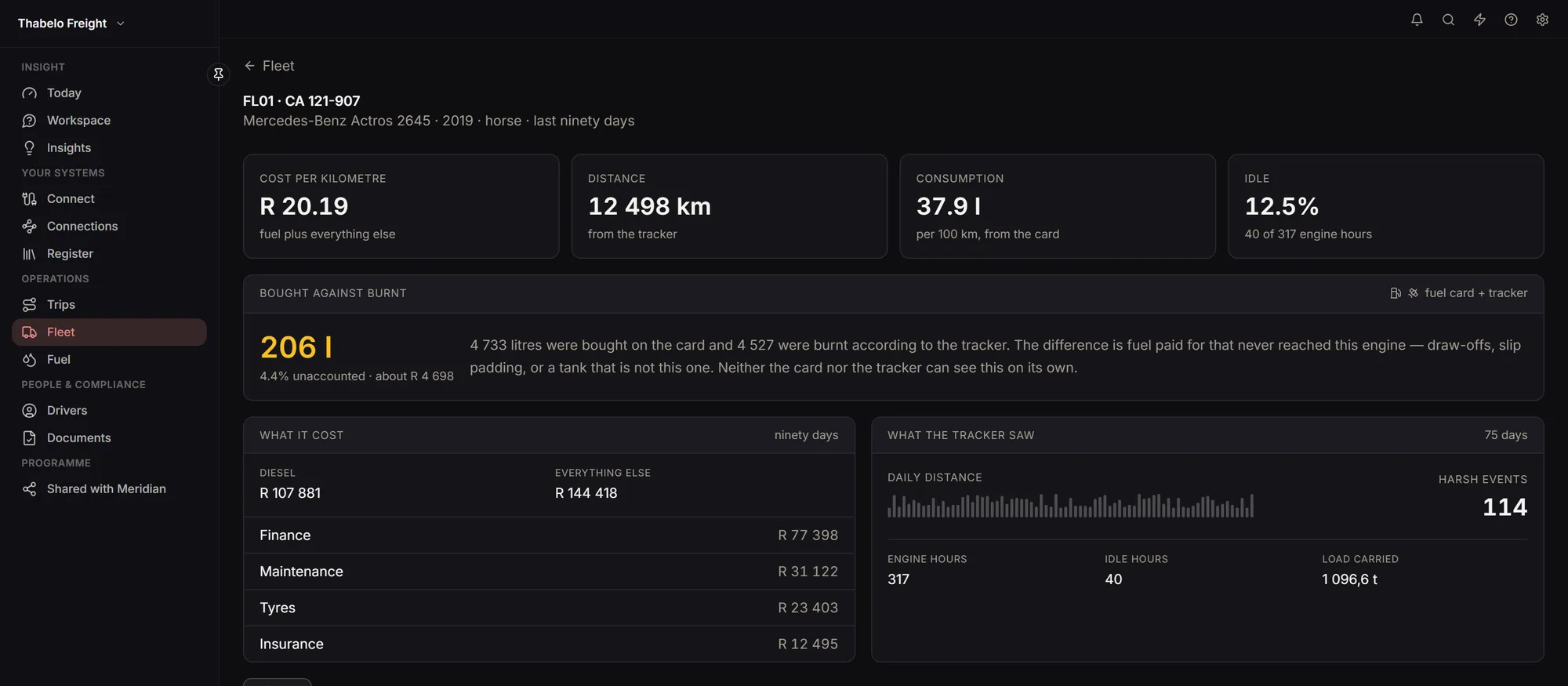Click the tracker satellite icon beside fuel card
The height and width of the screenshot is (686, 1568).
click(x=1413, y=293)
